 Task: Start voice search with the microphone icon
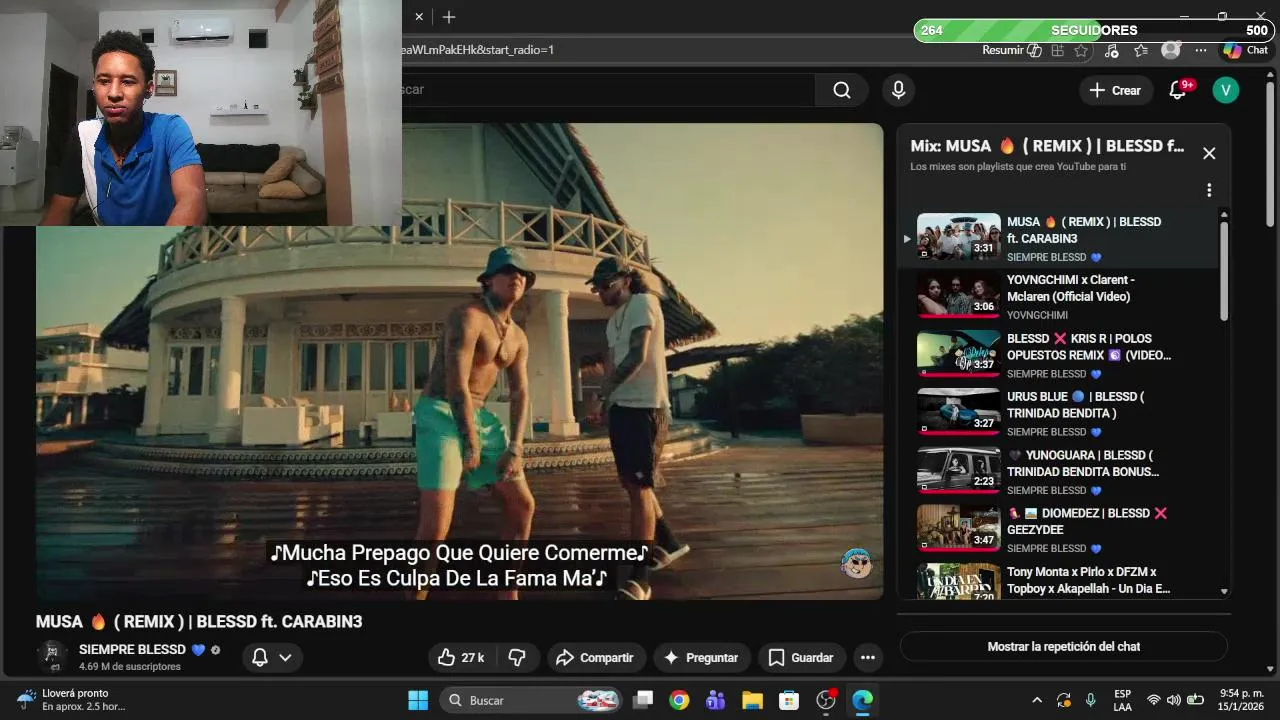[x=898, y=90]
